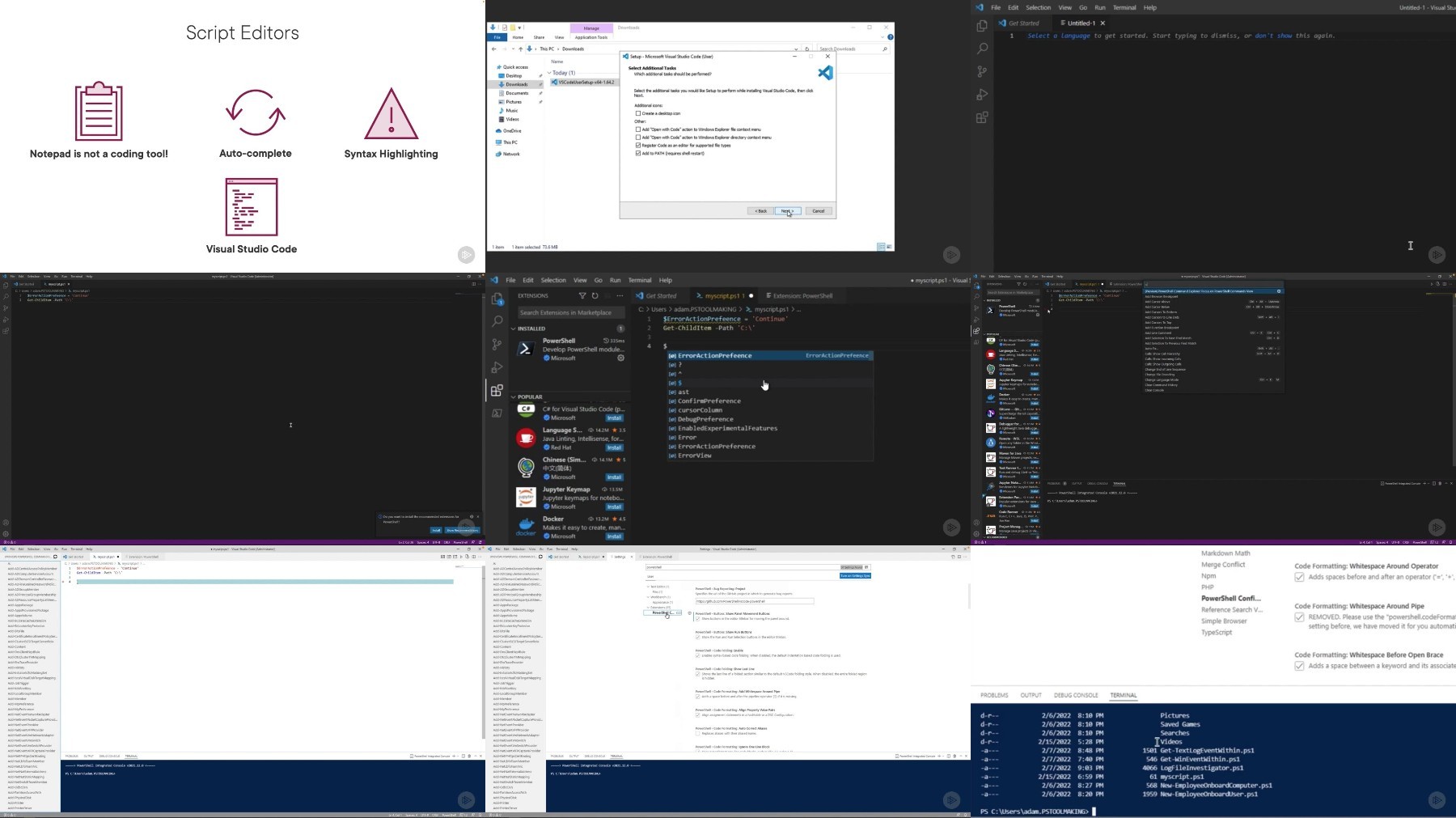
Task: Install Docker extension in the IntelliSense suggestions frame
Action: [x=615, y=536]
